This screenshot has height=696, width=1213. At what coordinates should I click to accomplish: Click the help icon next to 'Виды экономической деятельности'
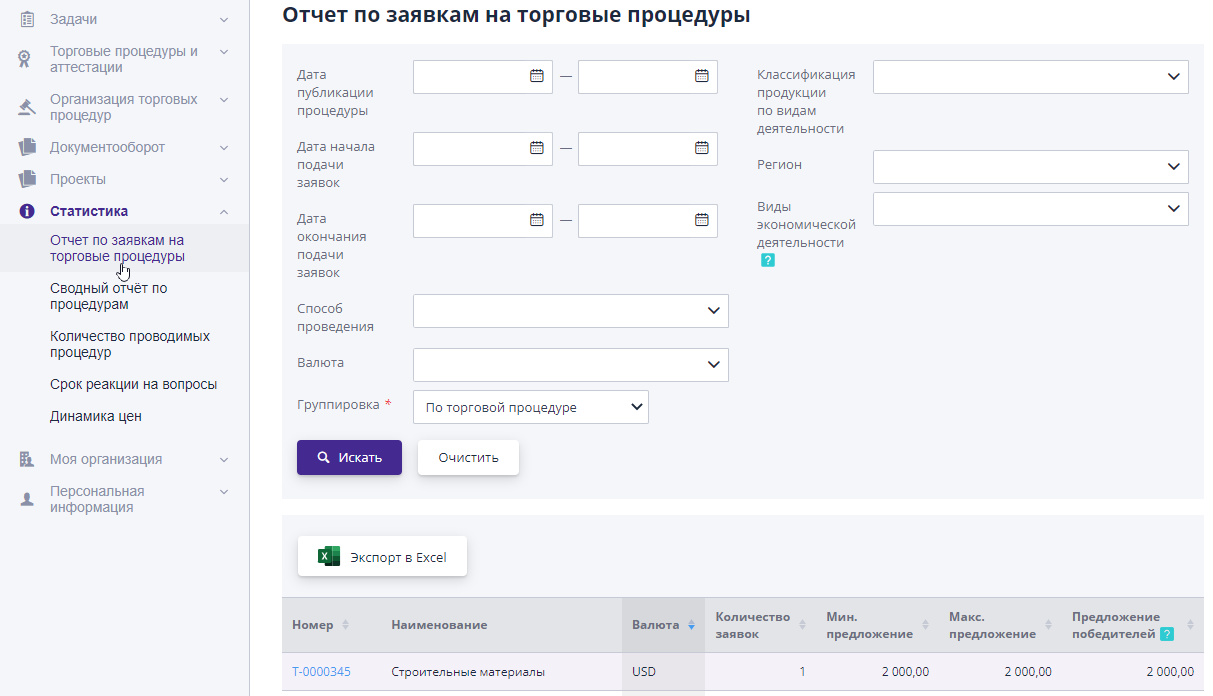point(767,259)
